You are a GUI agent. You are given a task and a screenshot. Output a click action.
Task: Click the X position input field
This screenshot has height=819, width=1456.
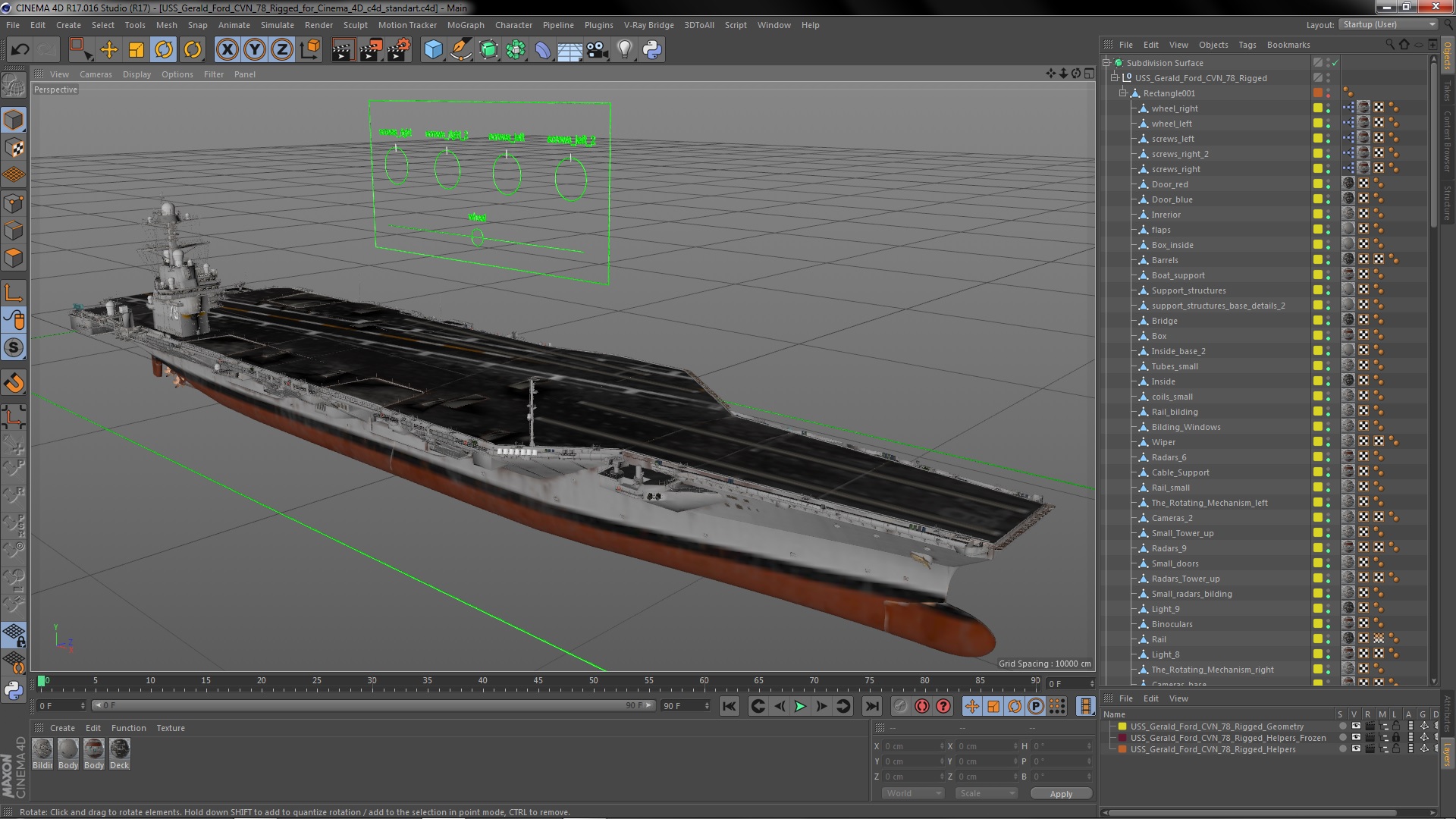pos(913,746)
